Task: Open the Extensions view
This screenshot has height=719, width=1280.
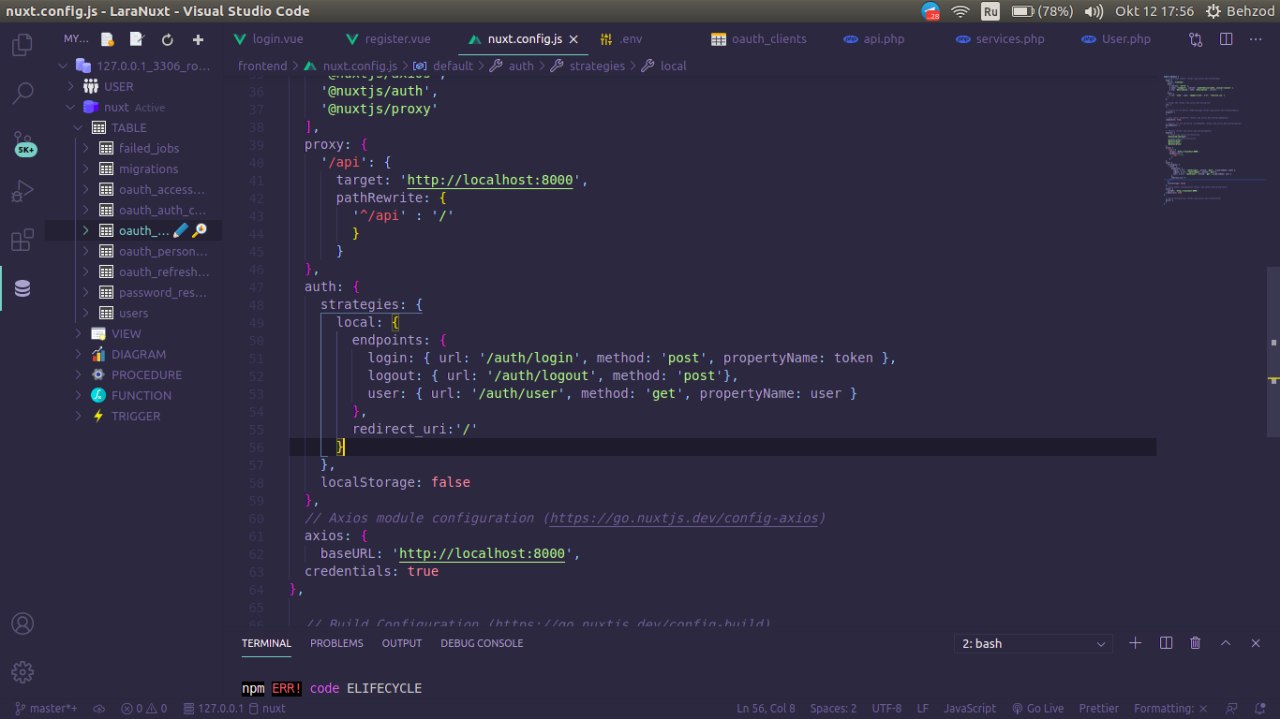Action: pyautogui.click(x=22, y=240)
